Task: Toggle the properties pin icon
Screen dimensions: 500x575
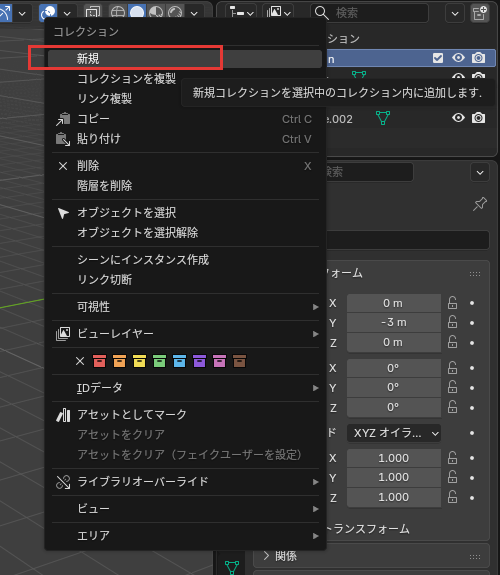Action: (480, 204)
